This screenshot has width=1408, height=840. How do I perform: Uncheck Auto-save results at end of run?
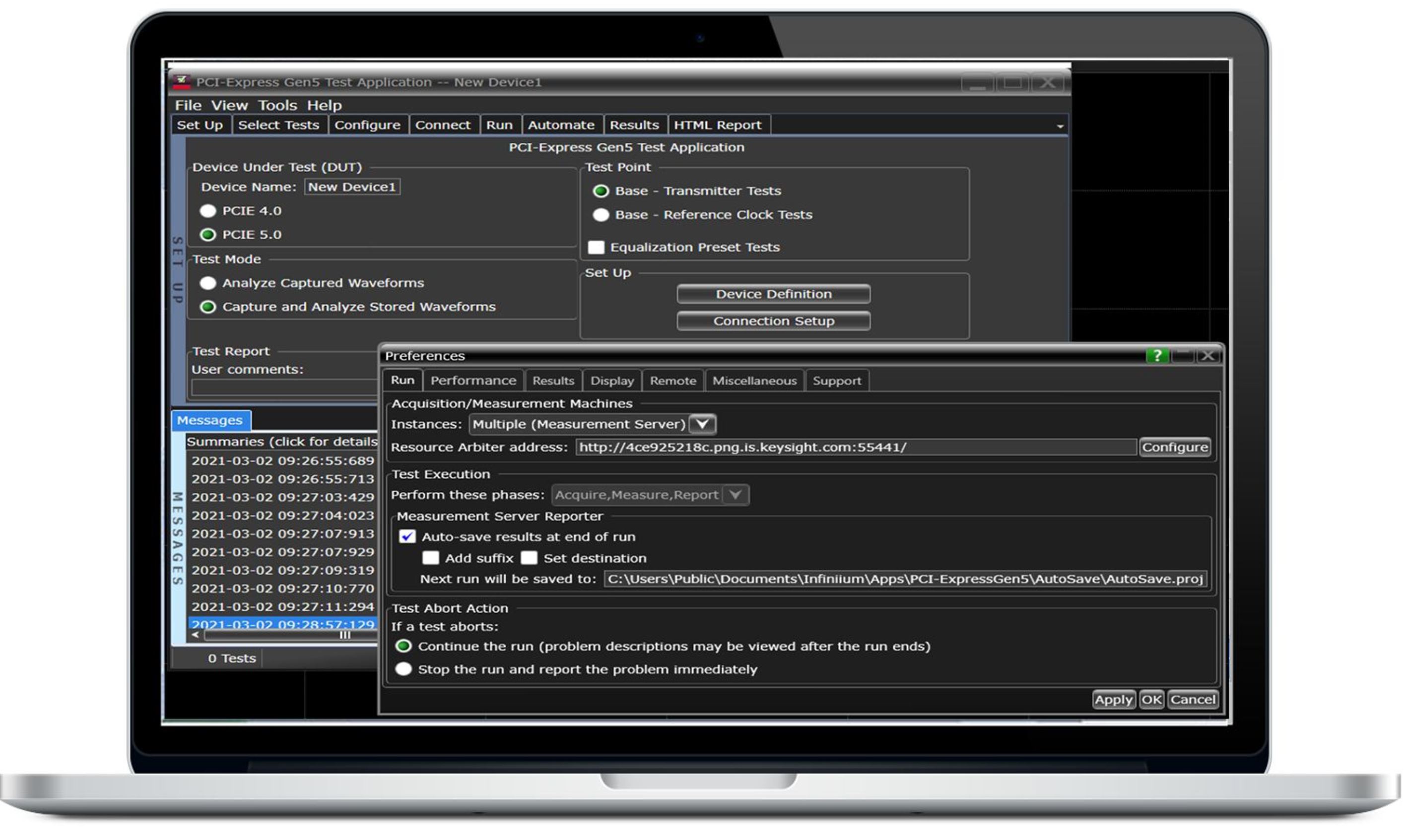(x=407, y=537)
